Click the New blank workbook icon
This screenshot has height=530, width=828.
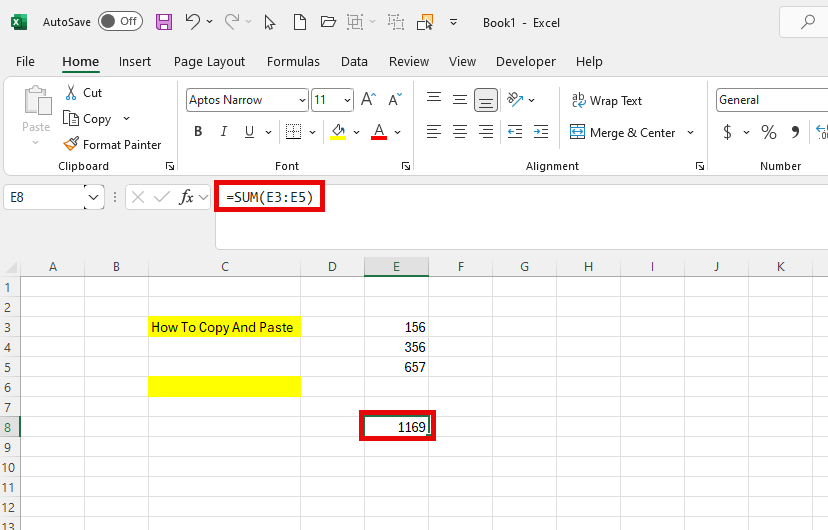(x=299, y=22)
